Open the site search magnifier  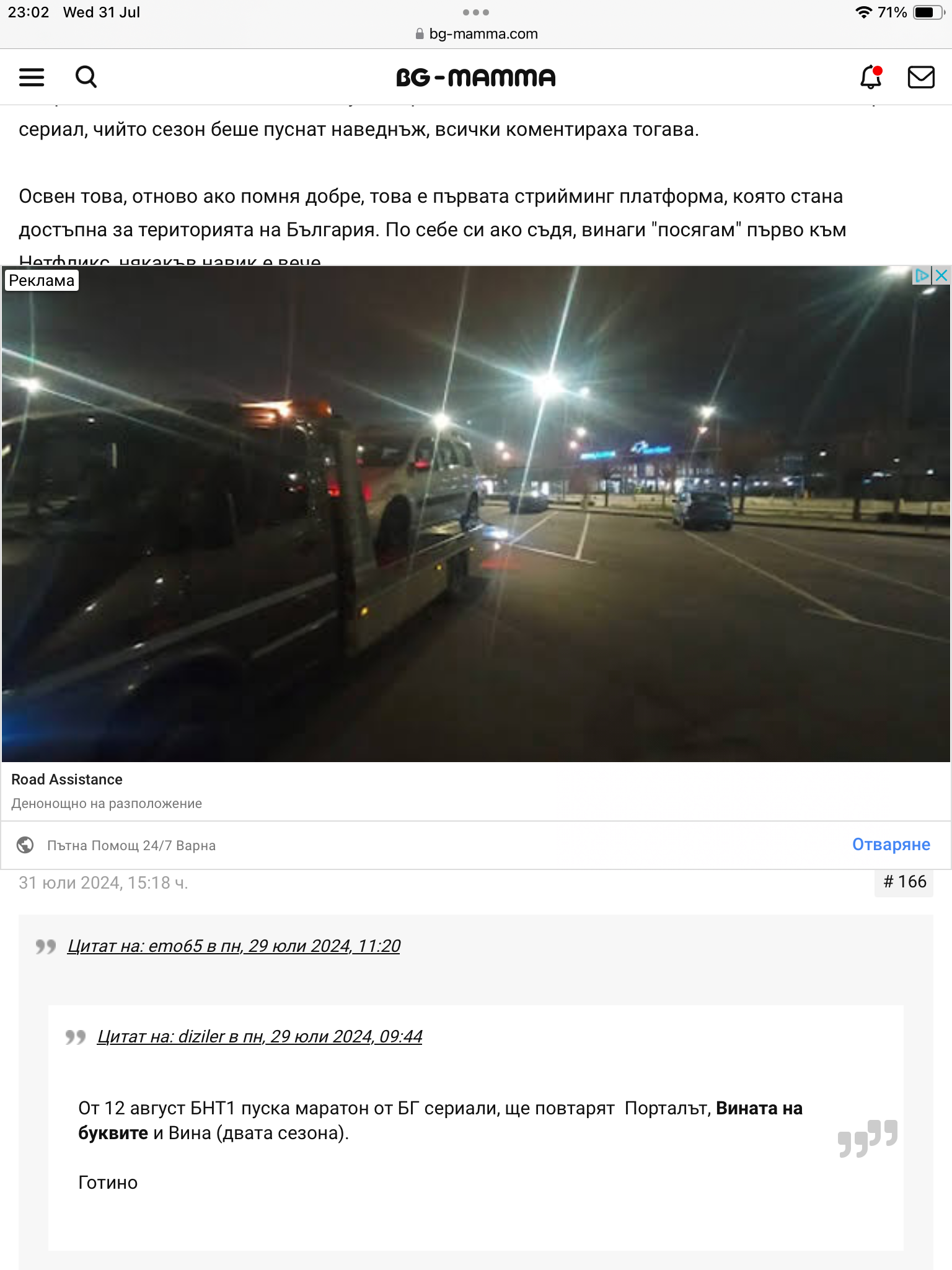tap(86, 78)
